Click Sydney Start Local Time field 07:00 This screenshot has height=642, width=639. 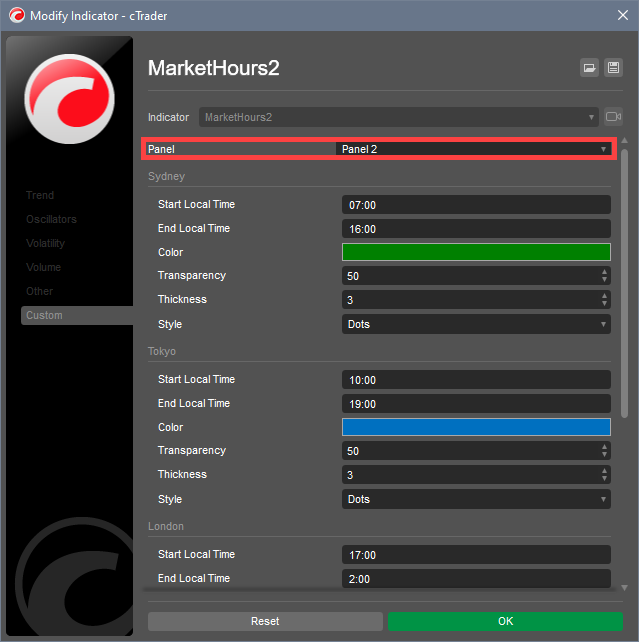[x=476, y=205]
